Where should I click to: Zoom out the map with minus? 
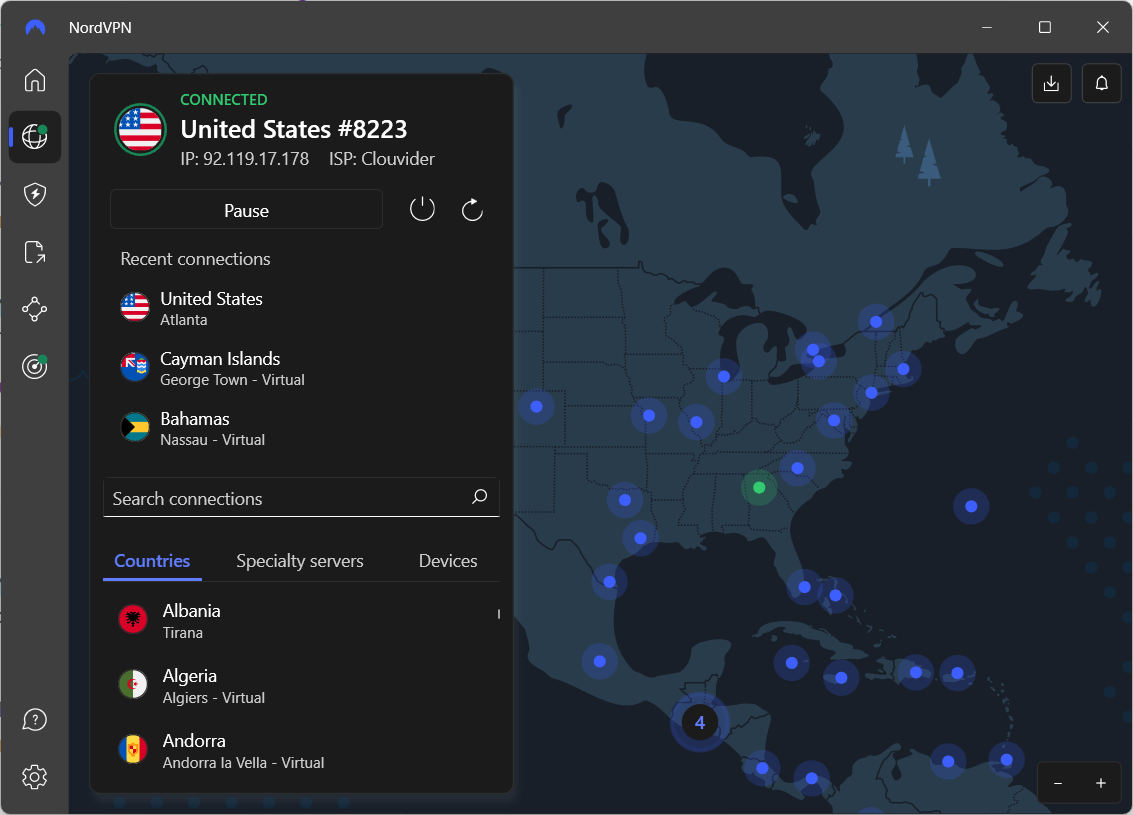(x=1058, y=783)
